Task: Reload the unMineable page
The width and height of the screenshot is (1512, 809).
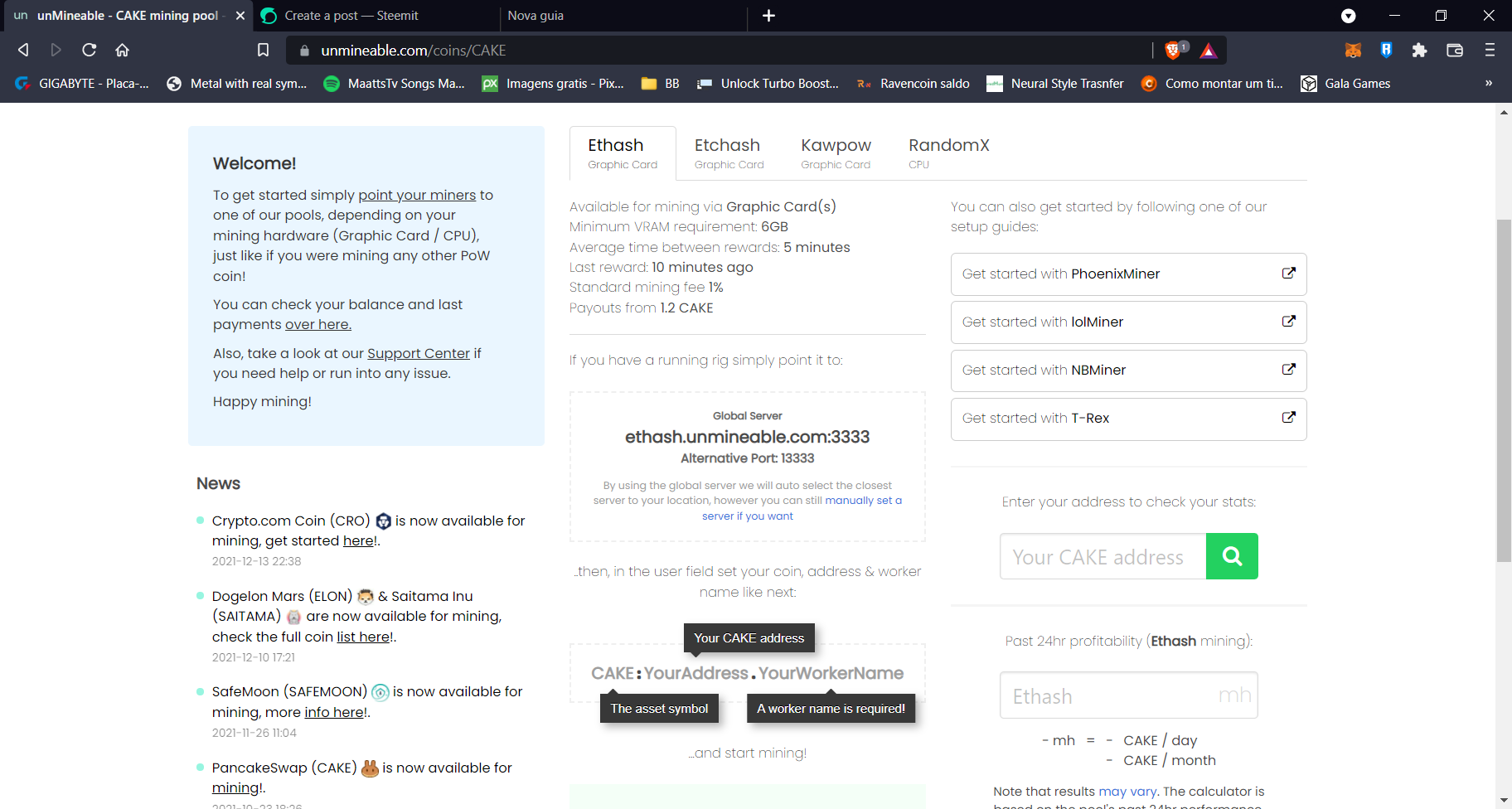Action: point(89,50)
